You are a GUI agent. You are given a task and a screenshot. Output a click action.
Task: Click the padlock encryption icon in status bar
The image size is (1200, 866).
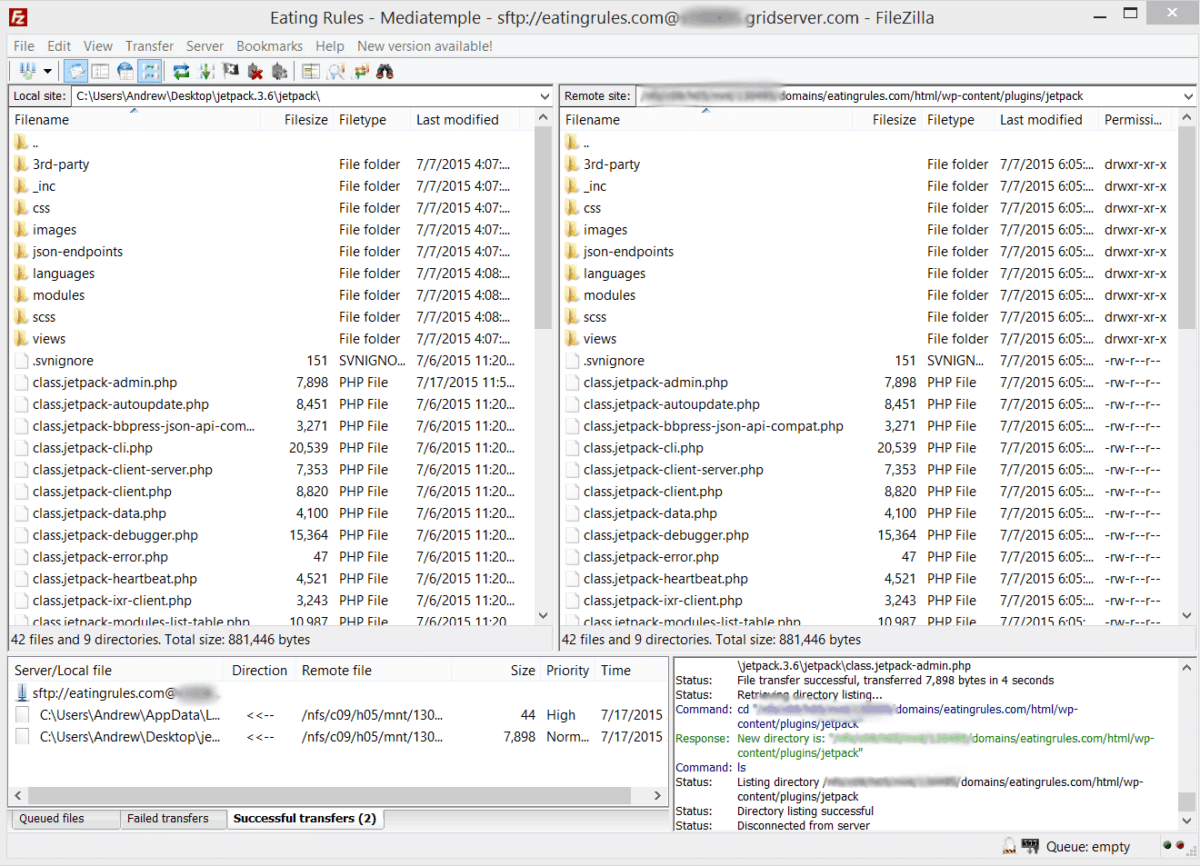[1010, 847]
